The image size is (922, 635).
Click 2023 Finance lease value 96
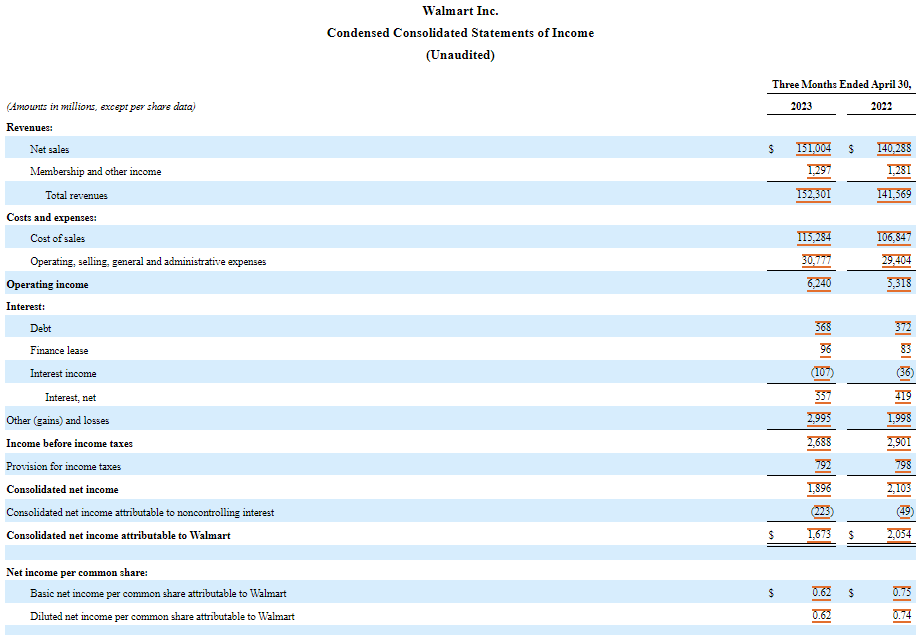coord(826,349)
